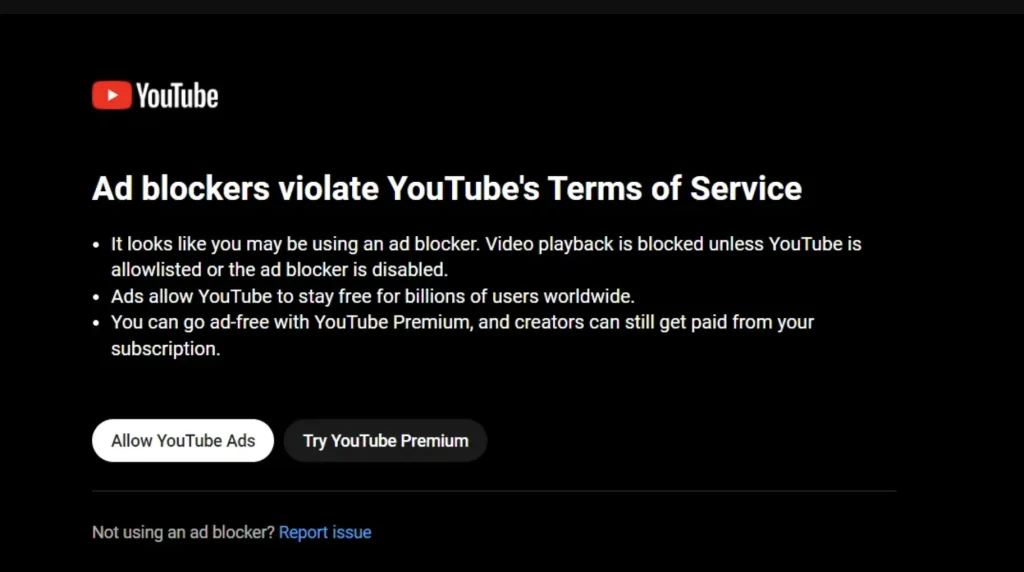Click the bullet dot before "You can go"
This screenshot has width=1024, height=572.
pyautogui.click(x=97, y=323)
